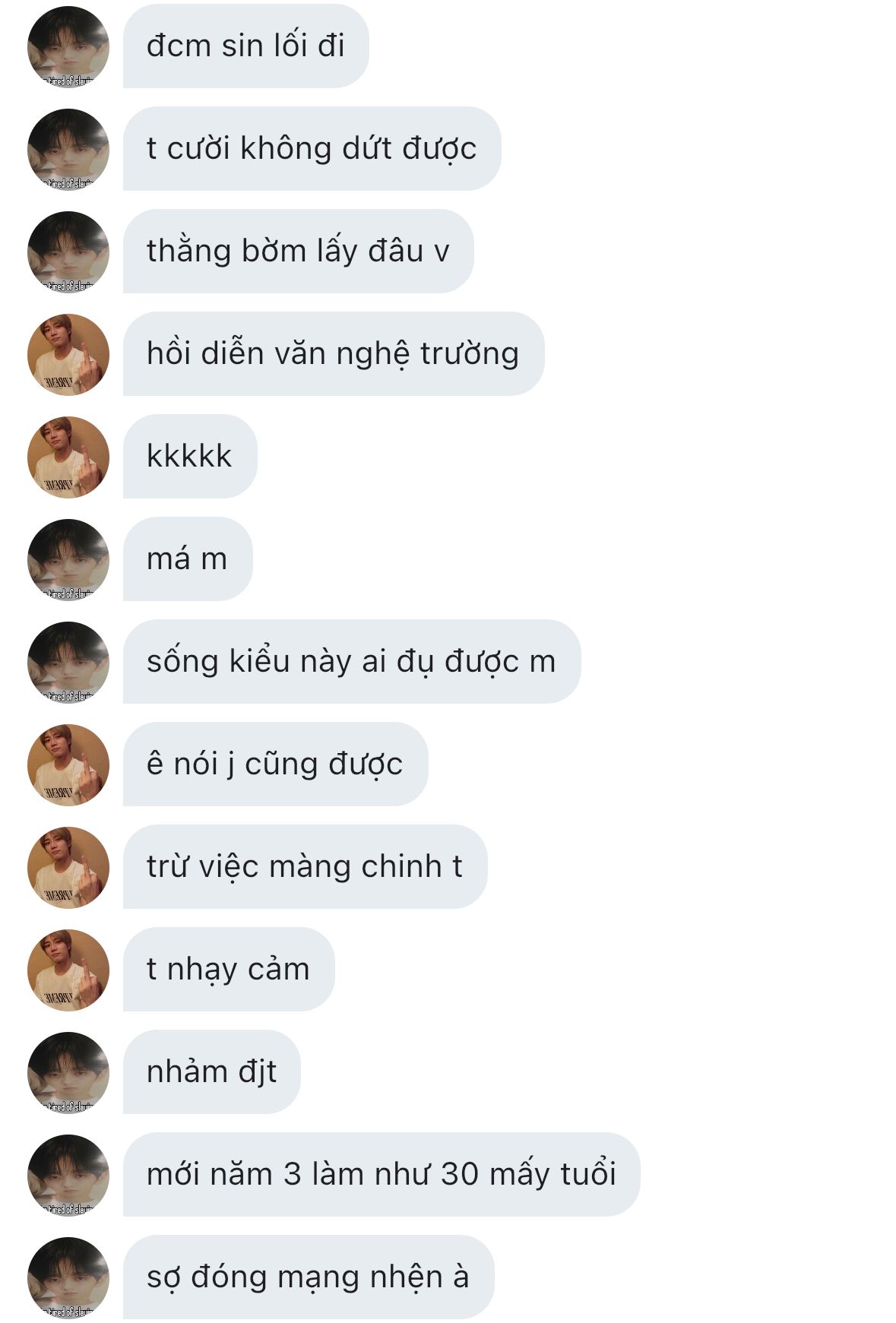Screen dimensions: 896x1323
Task: Select the "t nhạy cảm" message bubble
Action: (x=229, y=970)
